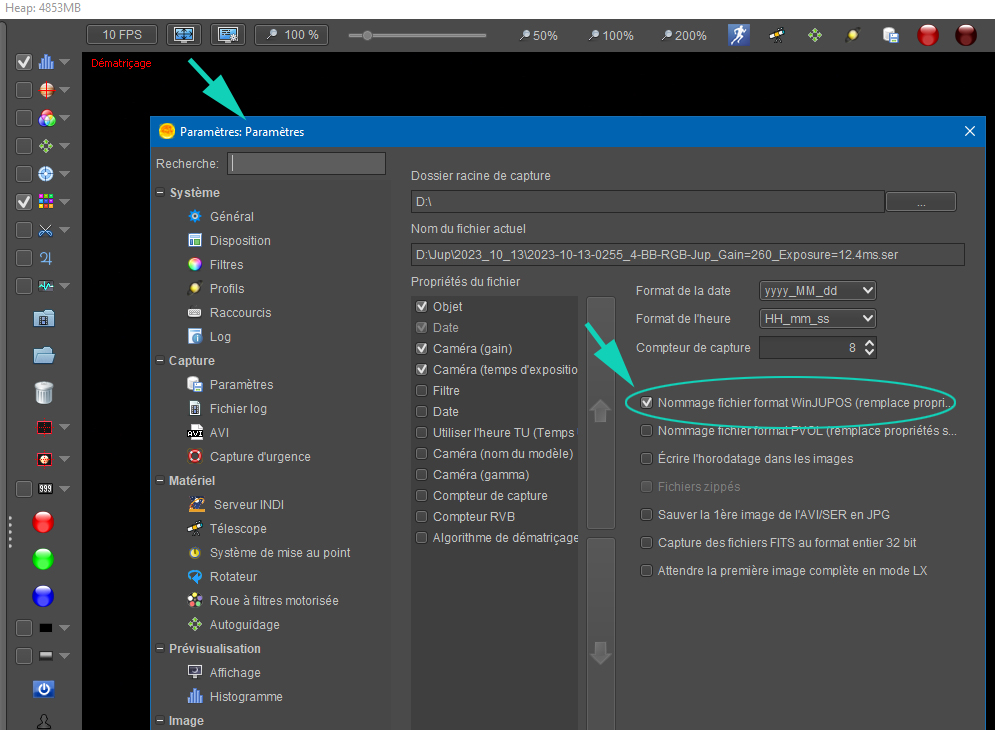Browse for capture root folder with ... button
This screenshot has width=995, height=730.
(921, 202)
